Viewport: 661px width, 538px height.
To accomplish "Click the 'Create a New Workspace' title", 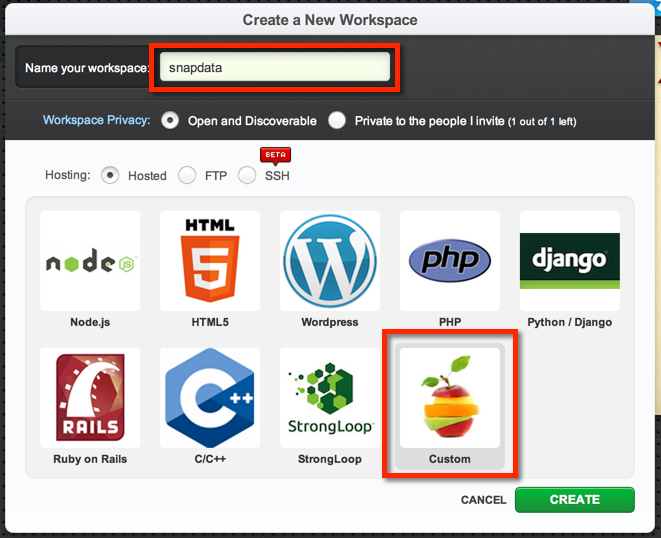I will pyautogui.click(x=330, y=20).
